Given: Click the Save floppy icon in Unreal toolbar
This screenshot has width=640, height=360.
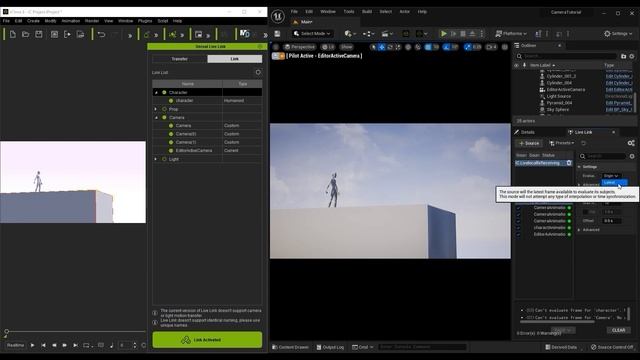Looking at the screenshot, I should pos(278,33).
